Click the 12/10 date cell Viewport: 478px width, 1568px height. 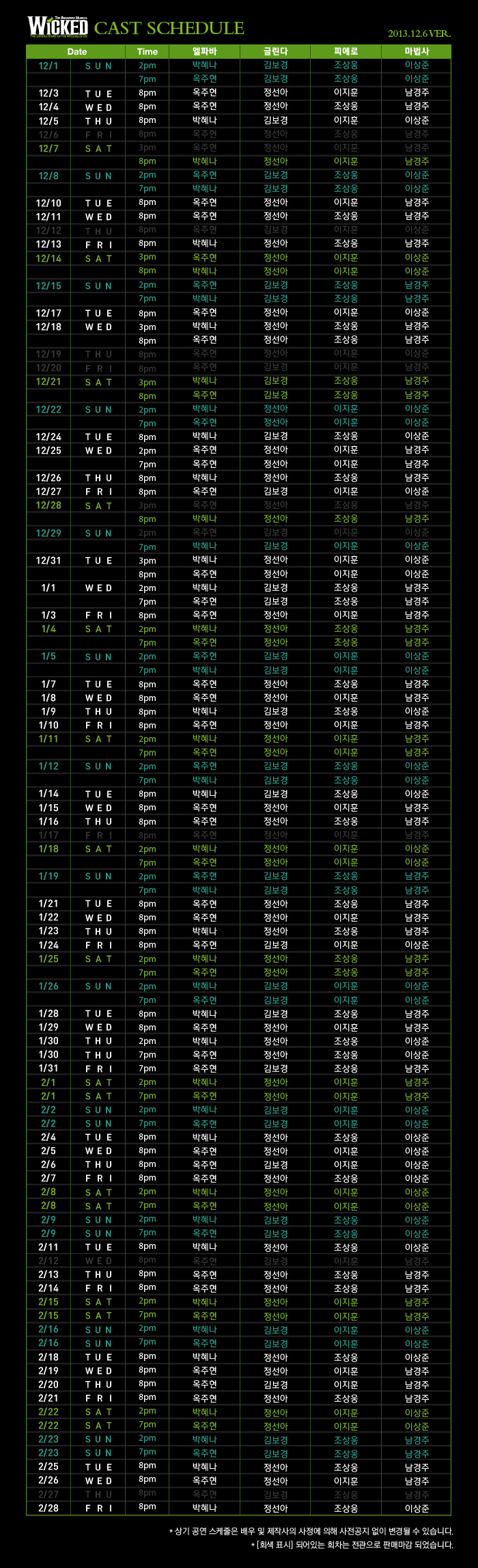pyautogui.click(x=48, y=203)
